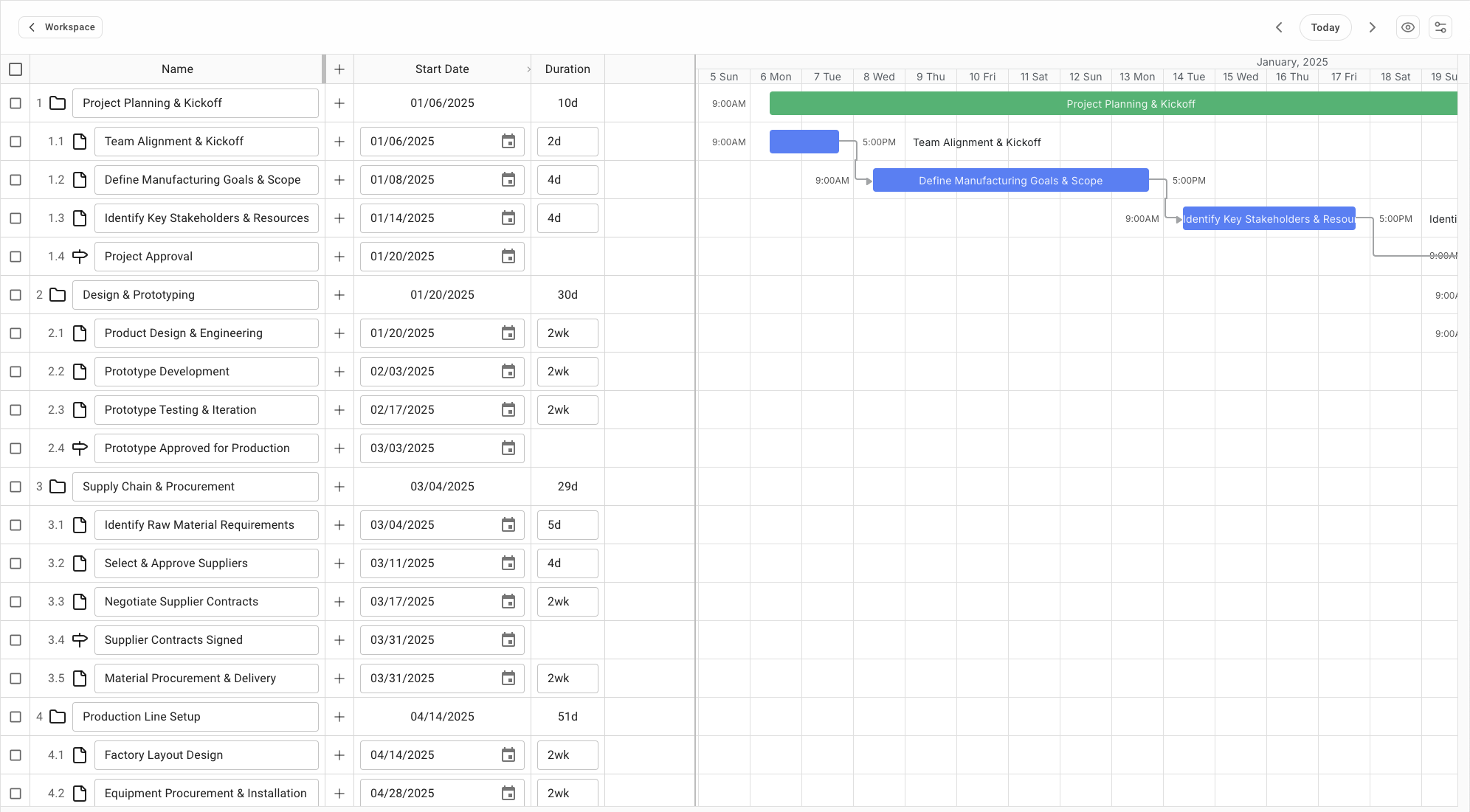The image size is (1470, 812).
Task: Collapse the Design & Prototyping folder
Action: coord(58,295)
